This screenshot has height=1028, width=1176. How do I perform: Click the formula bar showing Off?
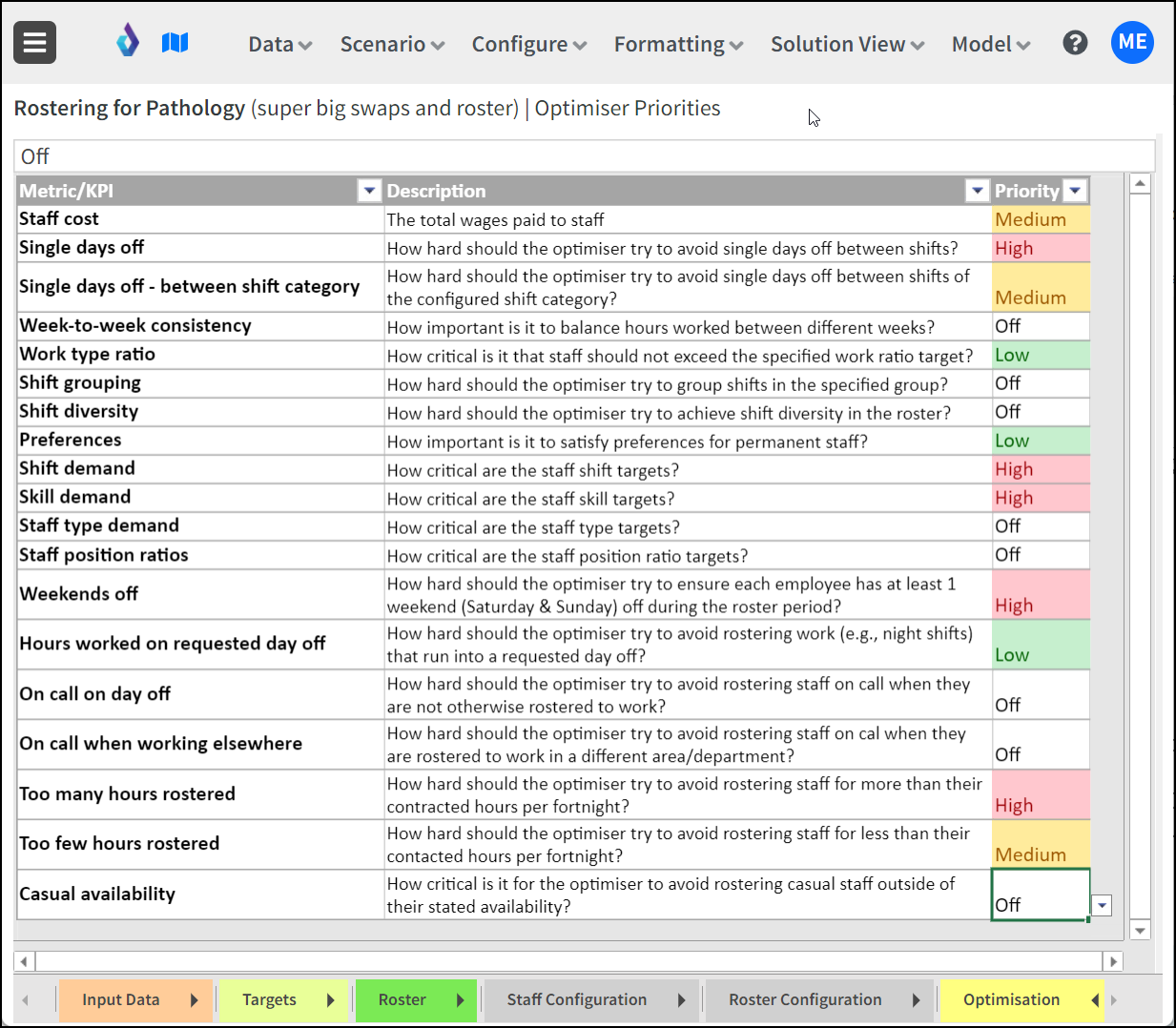(585, 156)
